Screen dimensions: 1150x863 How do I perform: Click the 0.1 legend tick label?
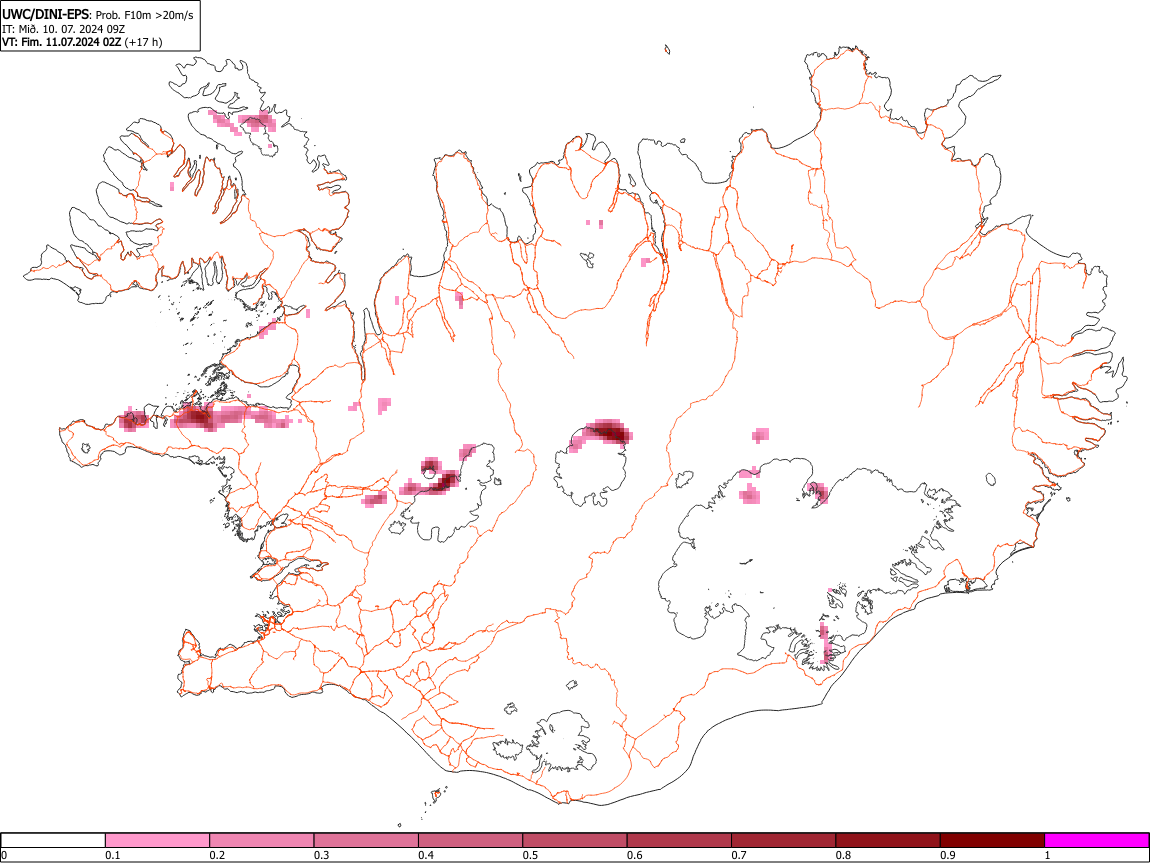click(113, 855)
